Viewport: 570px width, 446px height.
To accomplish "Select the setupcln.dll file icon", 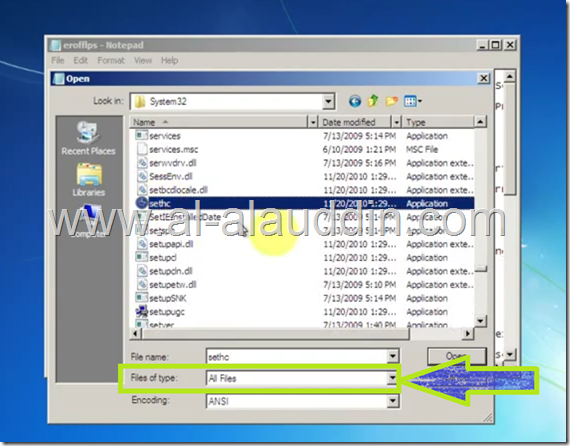I will point(142,271).
